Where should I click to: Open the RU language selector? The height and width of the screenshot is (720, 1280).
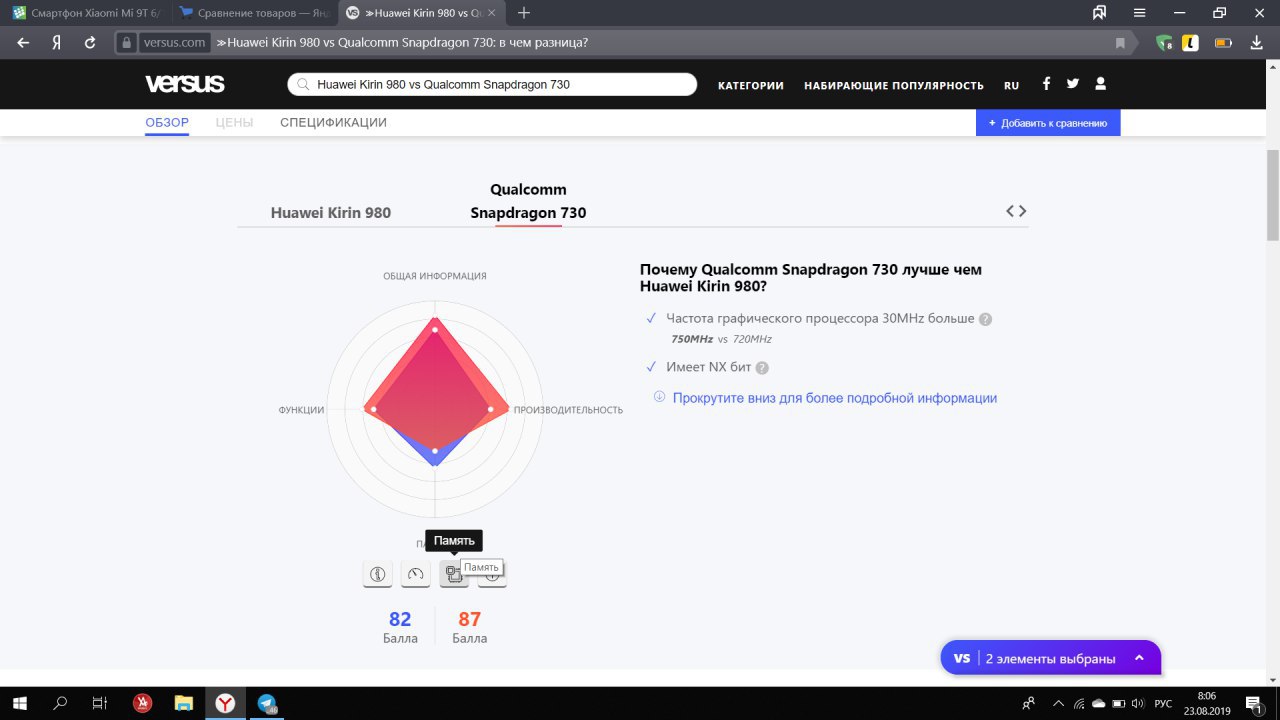(1012, 85)
